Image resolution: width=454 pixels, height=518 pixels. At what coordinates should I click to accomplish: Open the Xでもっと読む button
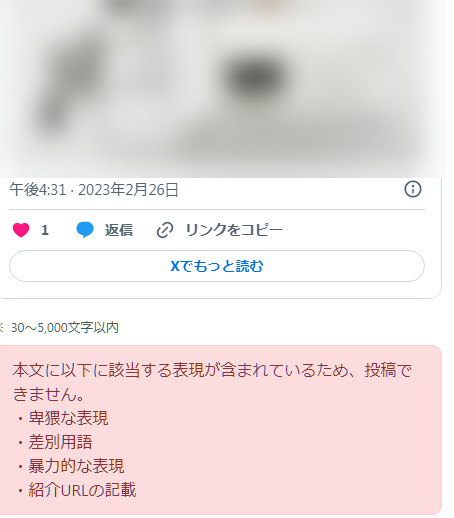point(217,266)
